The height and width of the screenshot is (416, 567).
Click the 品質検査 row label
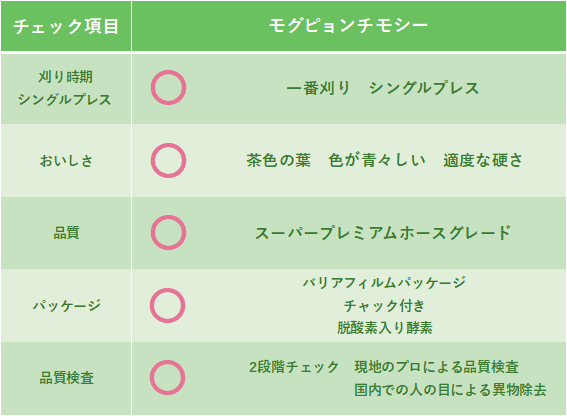(x=67, y=378)
